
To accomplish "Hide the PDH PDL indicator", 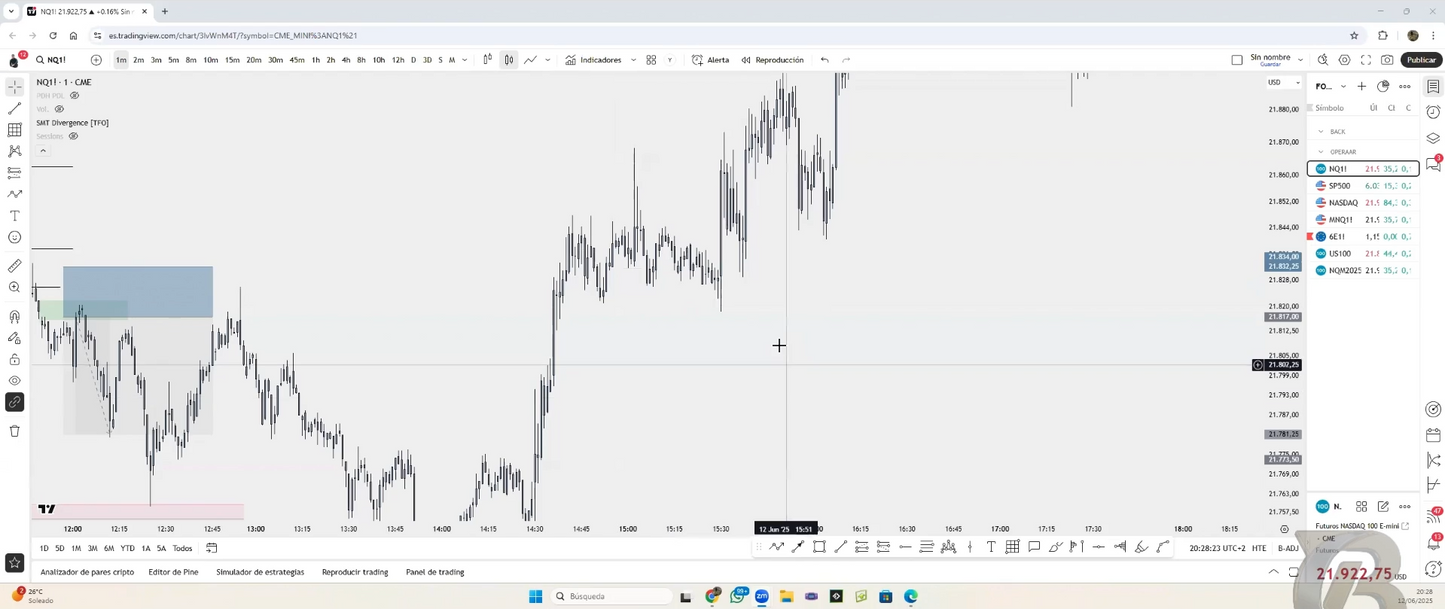I will tap(74, 95).
